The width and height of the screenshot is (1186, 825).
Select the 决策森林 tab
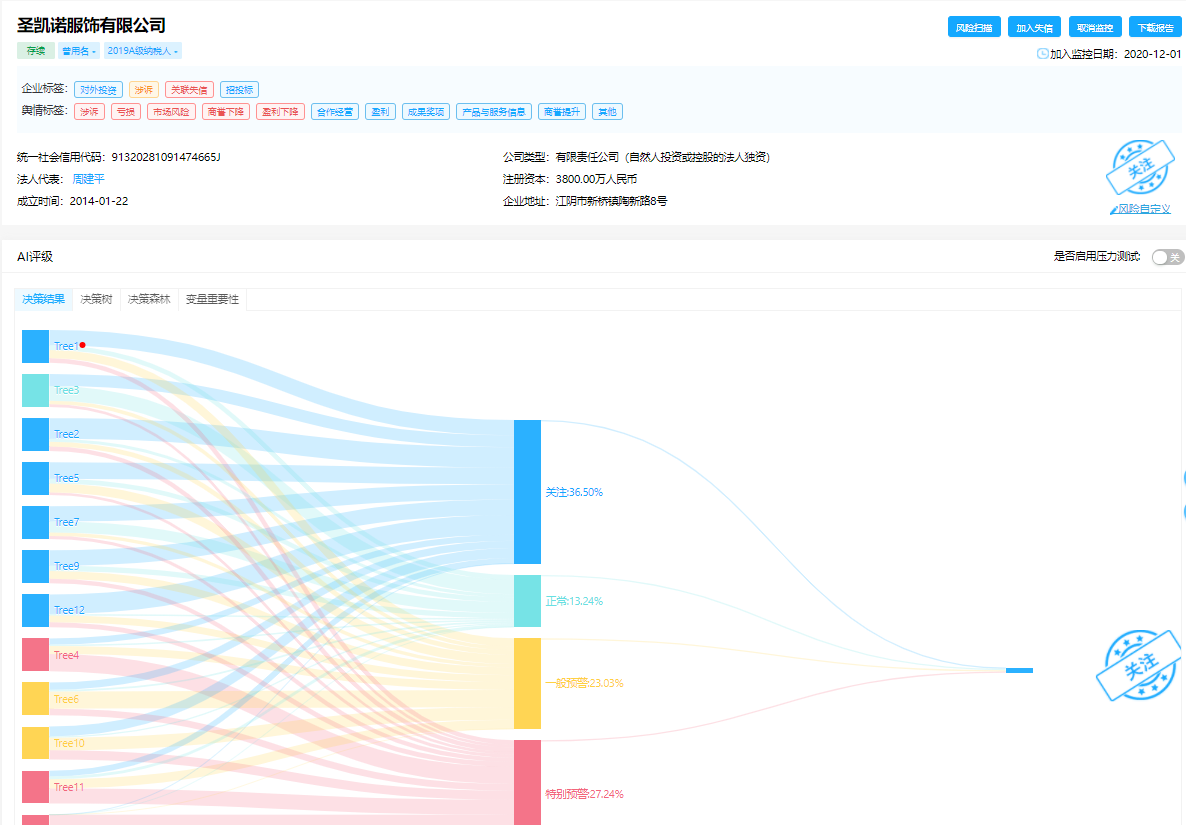click(x=149, y=299)
